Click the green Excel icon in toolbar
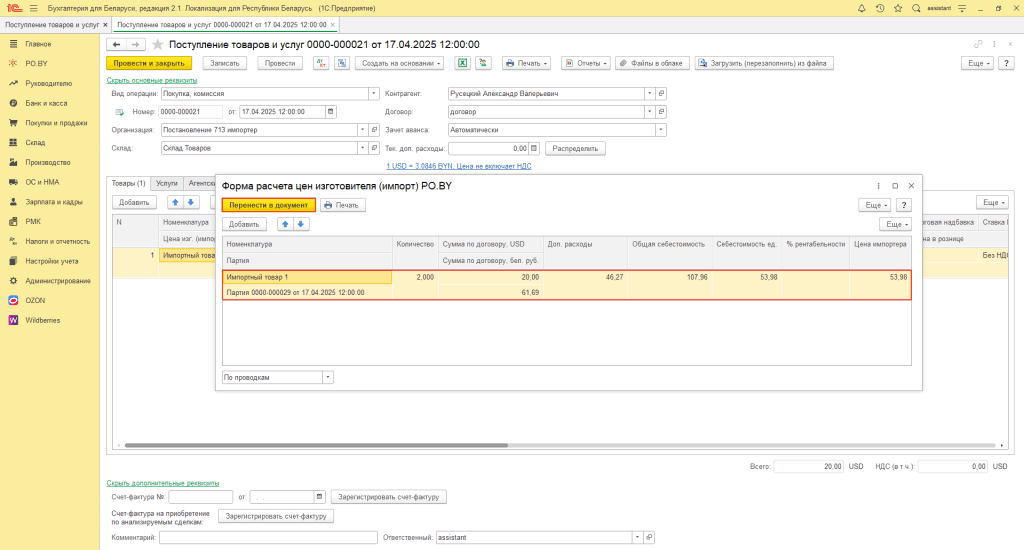 462,63
